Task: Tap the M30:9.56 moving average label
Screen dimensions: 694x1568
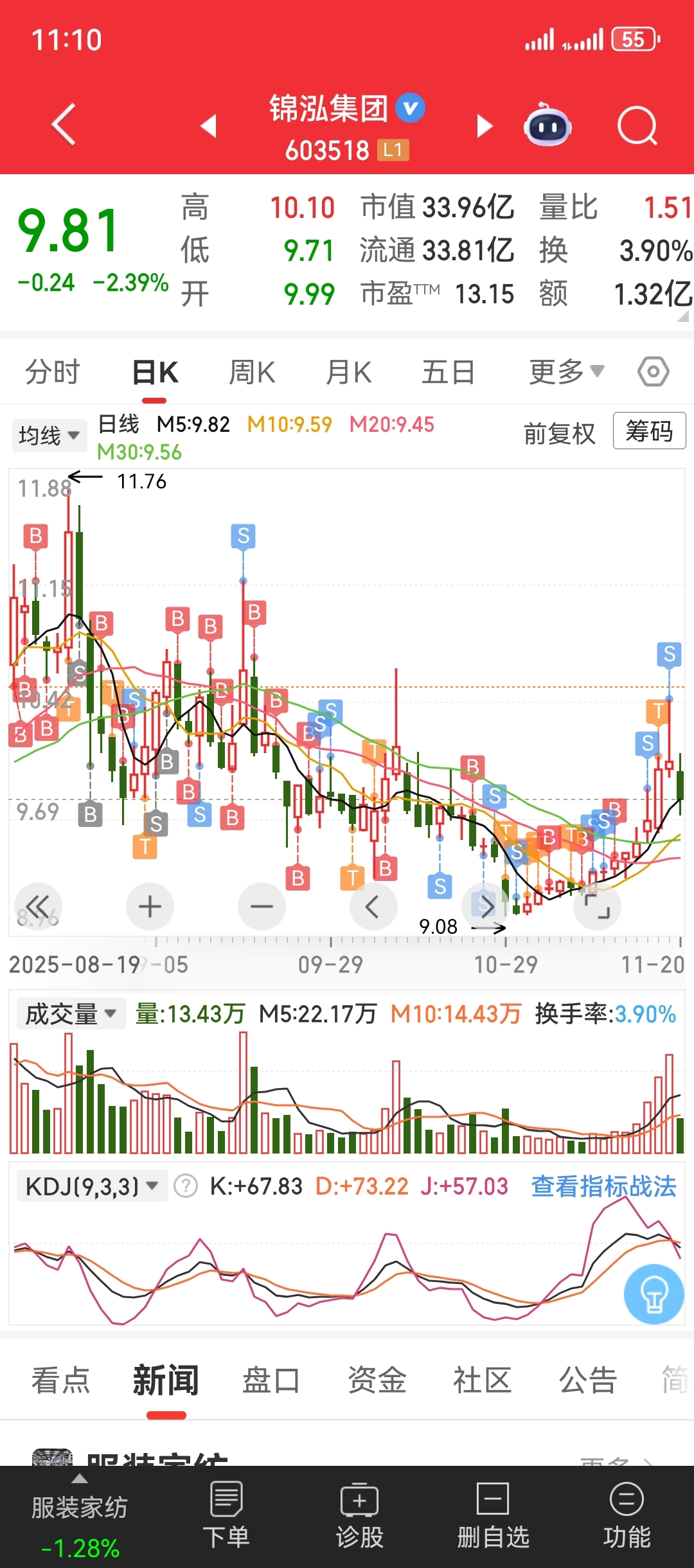Action: (x=139, y=452)
